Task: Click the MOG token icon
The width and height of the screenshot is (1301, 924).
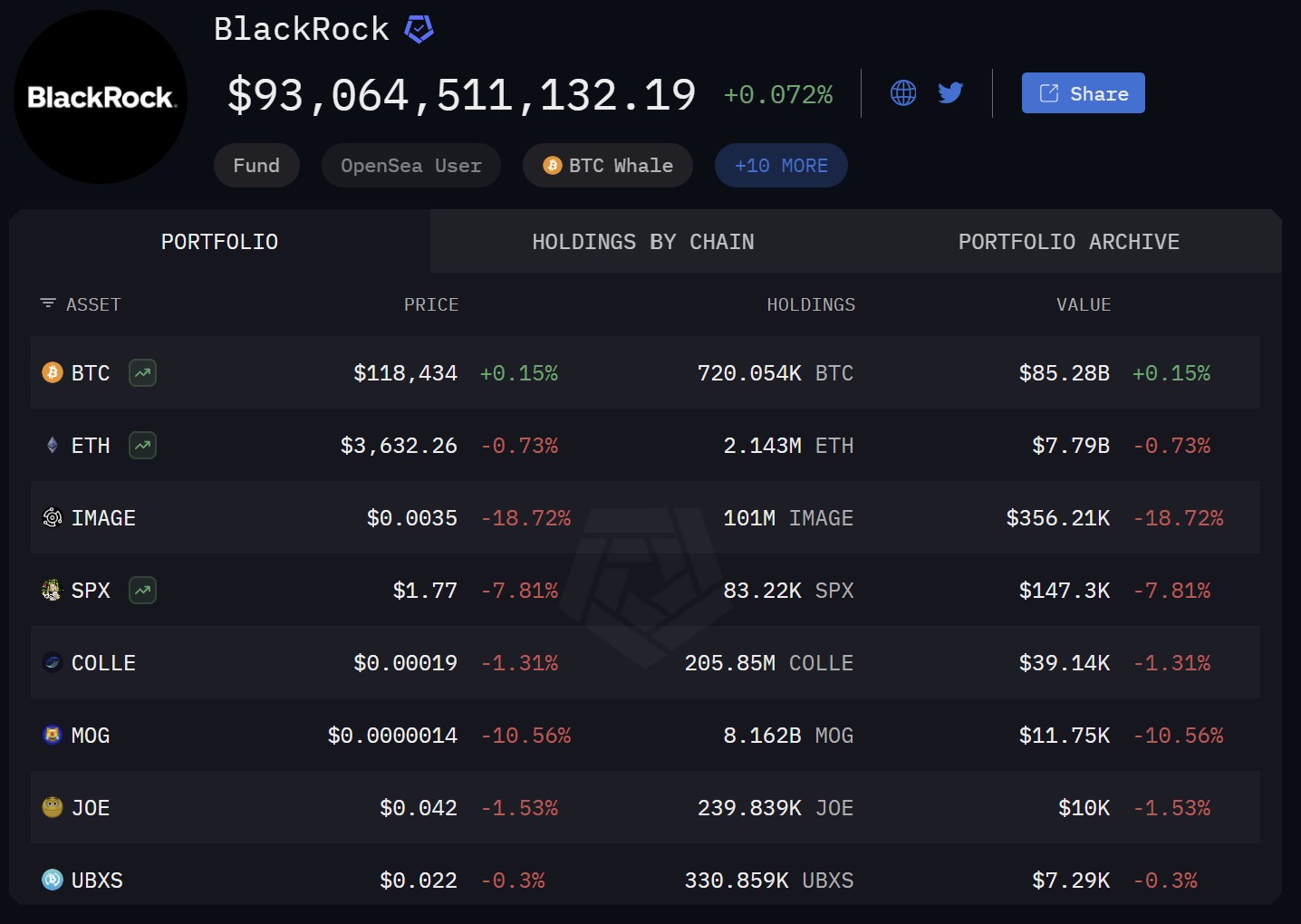Action: [x=52, y=735]
